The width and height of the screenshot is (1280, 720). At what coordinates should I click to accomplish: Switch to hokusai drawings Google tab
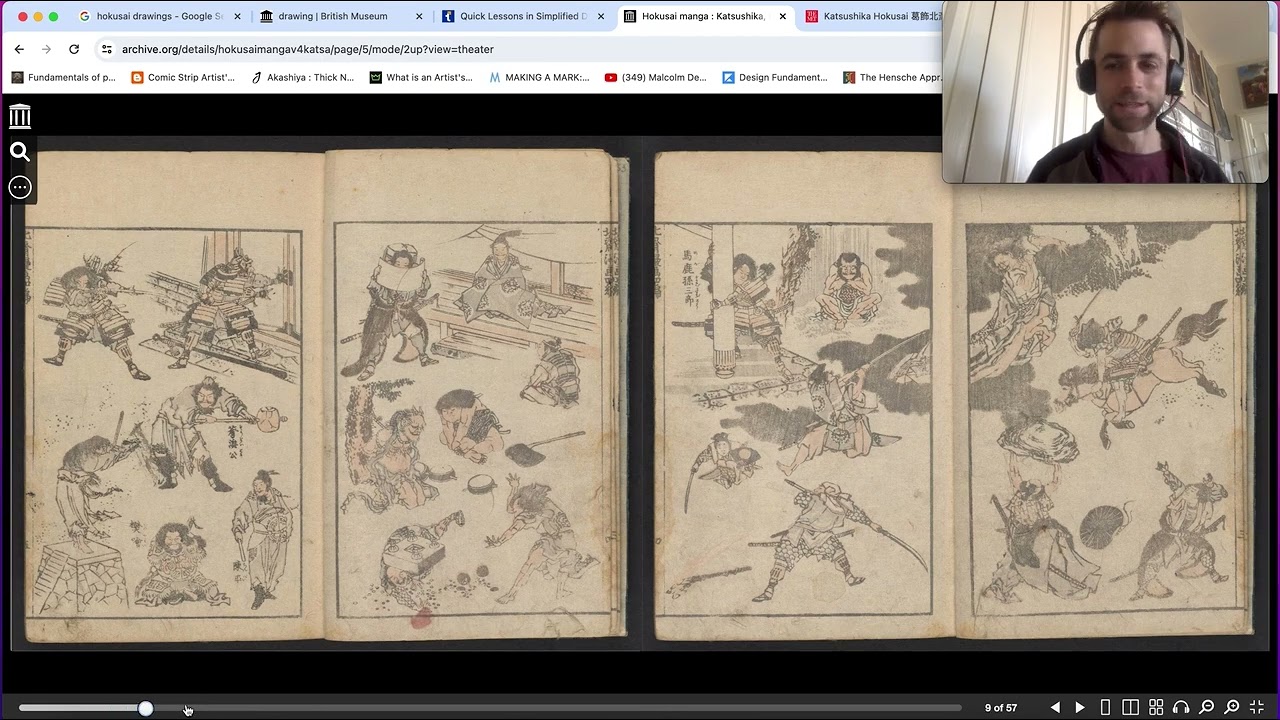pos(158,16)
